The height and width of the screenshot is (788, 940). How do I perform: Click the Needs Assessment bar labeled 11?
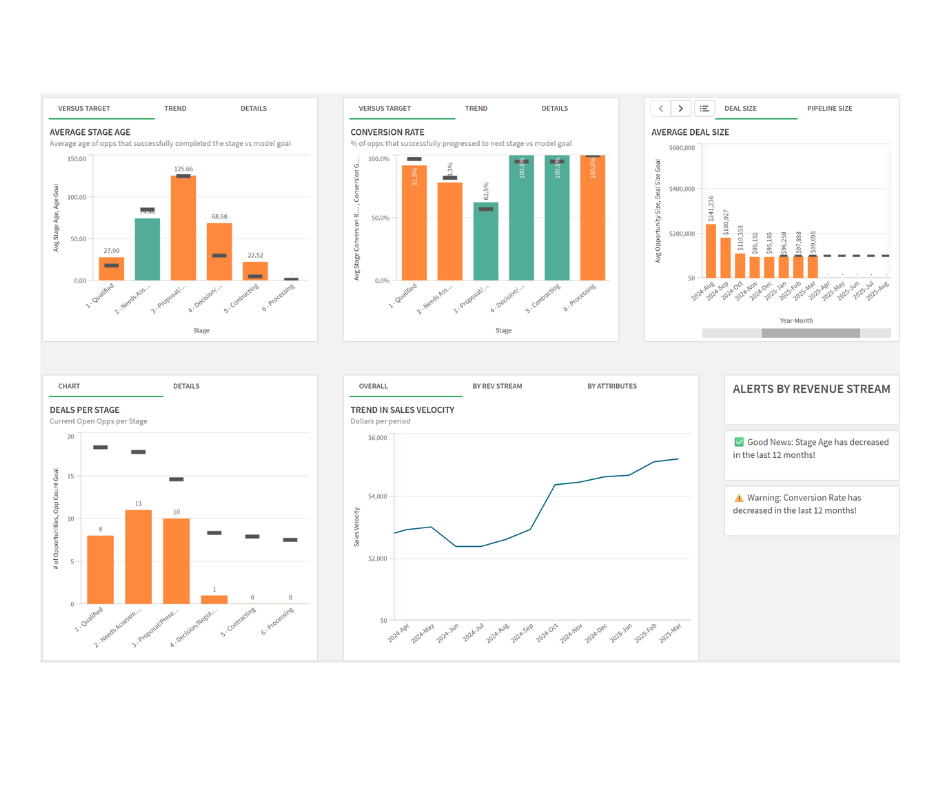pyautogui.click(x=140, y=556)
